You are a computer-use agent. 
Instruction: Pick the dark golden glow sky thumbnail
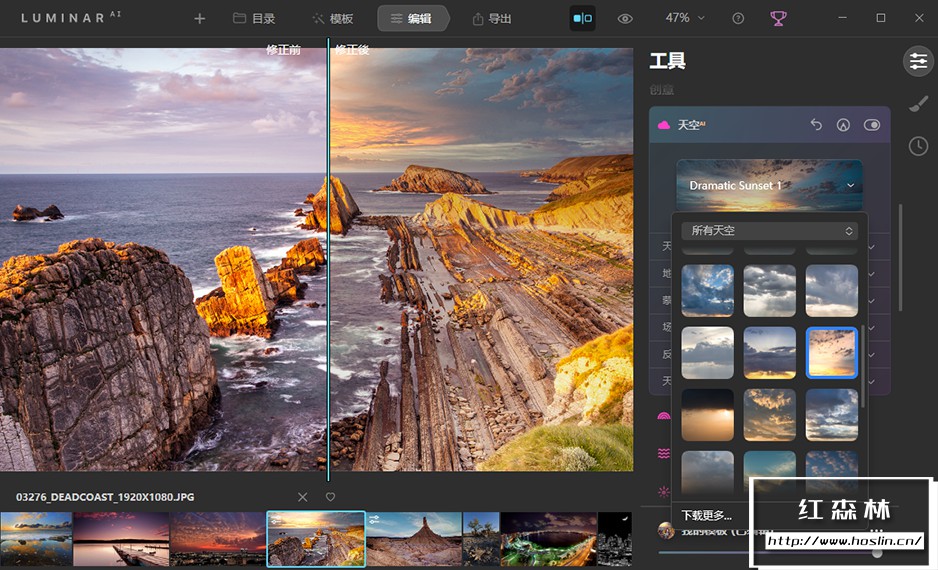point(707,415)
